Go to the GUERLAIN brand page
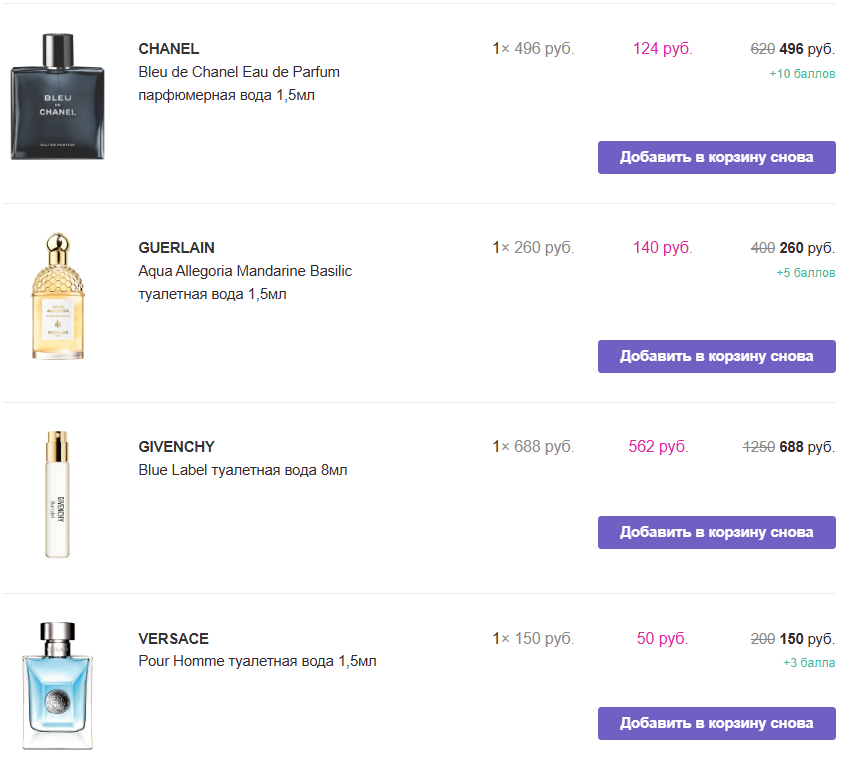The width and height of the screenshot is (865, 770). pyautogui.click(x=176, y=248)
